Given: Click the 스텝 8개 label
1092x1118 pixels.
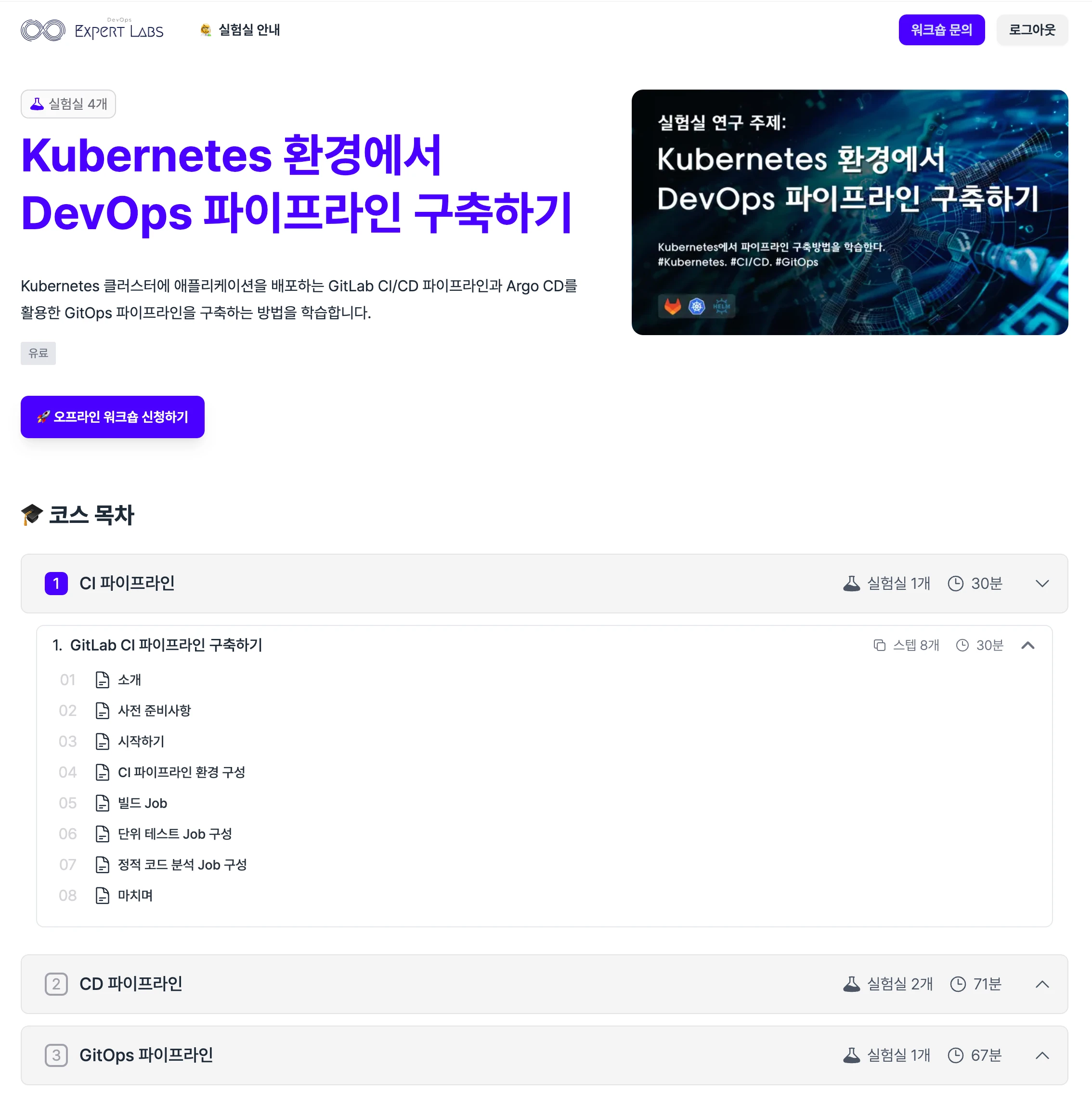Looking at the screenshot, I should click(916, 645).
